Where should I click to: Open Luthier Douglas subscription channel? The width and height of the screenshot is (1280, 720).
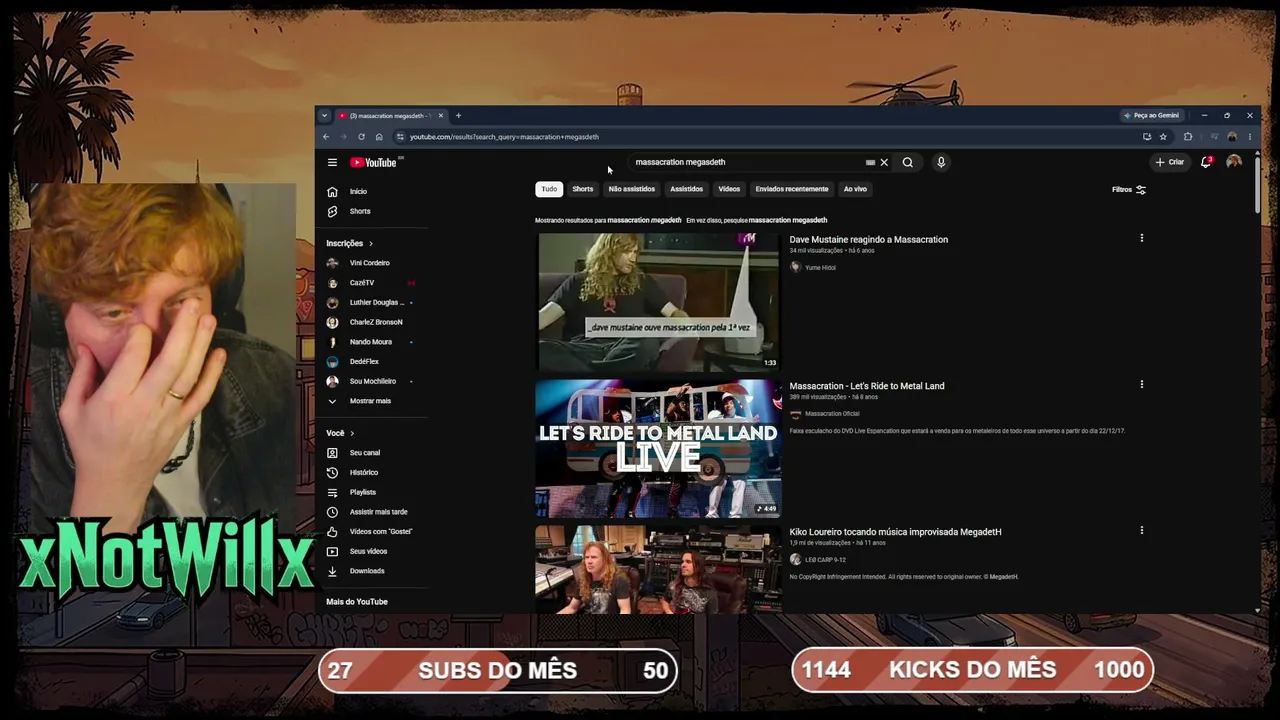point(377,302)
